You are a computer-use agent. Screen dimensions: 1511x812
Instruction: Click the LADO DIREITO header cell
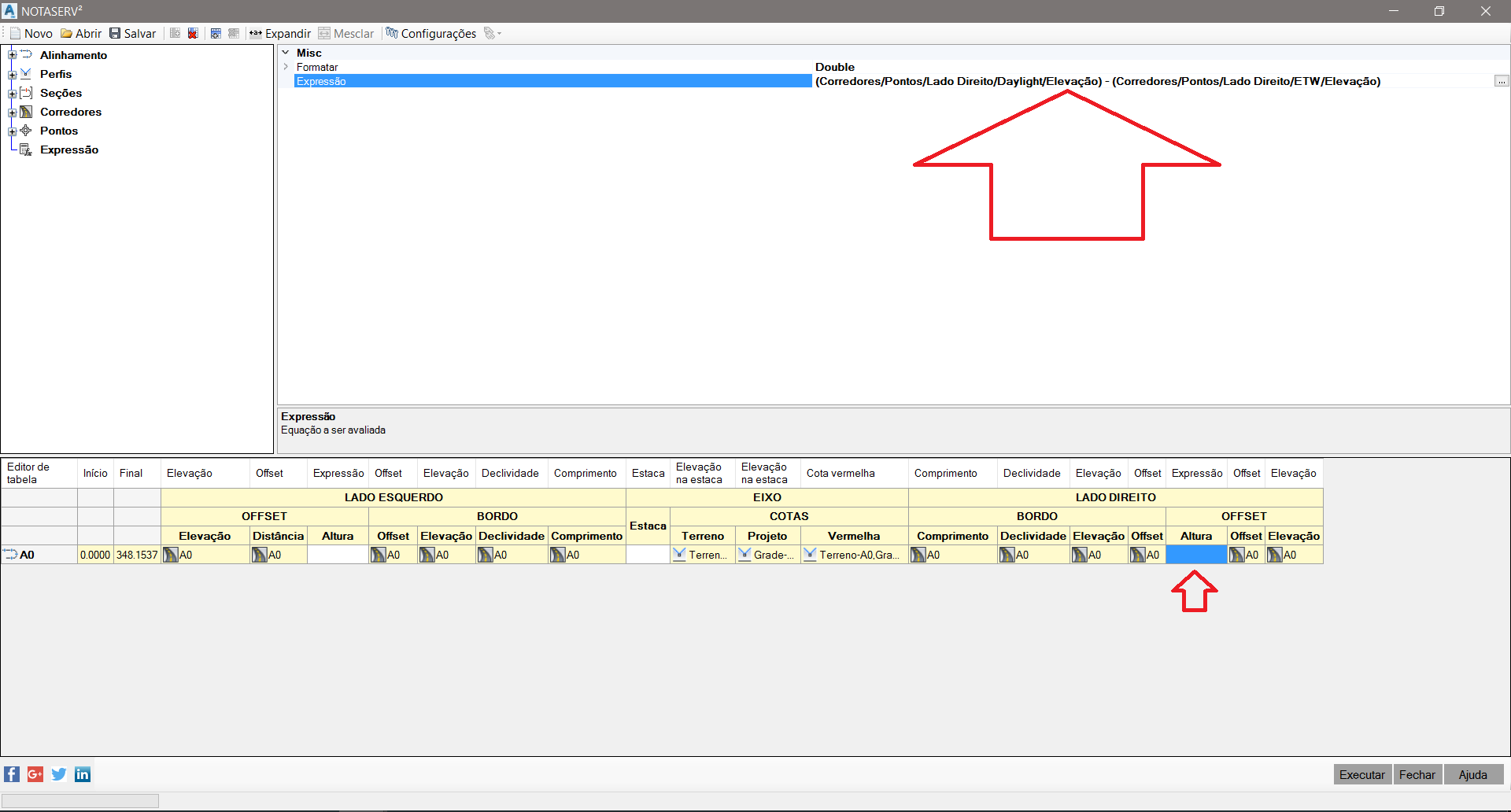tap(1116, 497)
